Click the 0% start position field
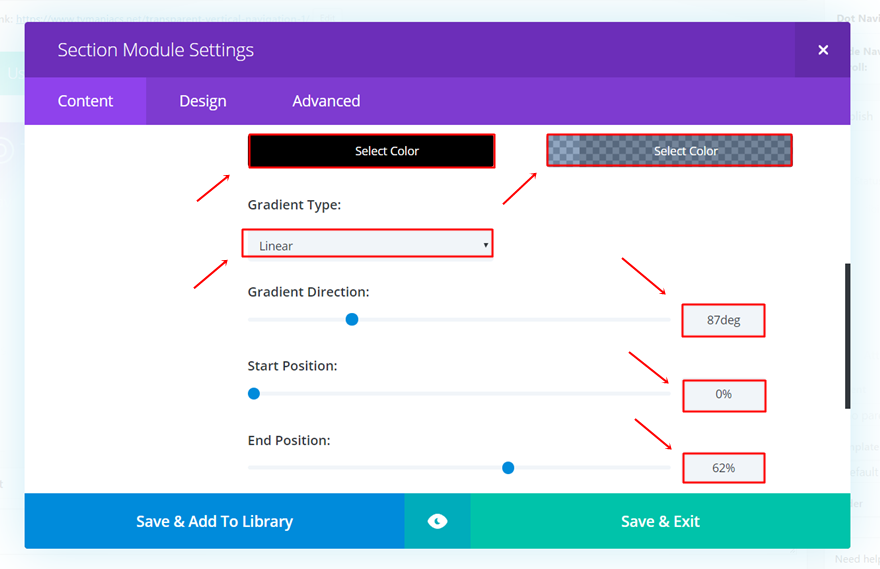The width and height of the screenshot is (880, 569). click(723, 395)
